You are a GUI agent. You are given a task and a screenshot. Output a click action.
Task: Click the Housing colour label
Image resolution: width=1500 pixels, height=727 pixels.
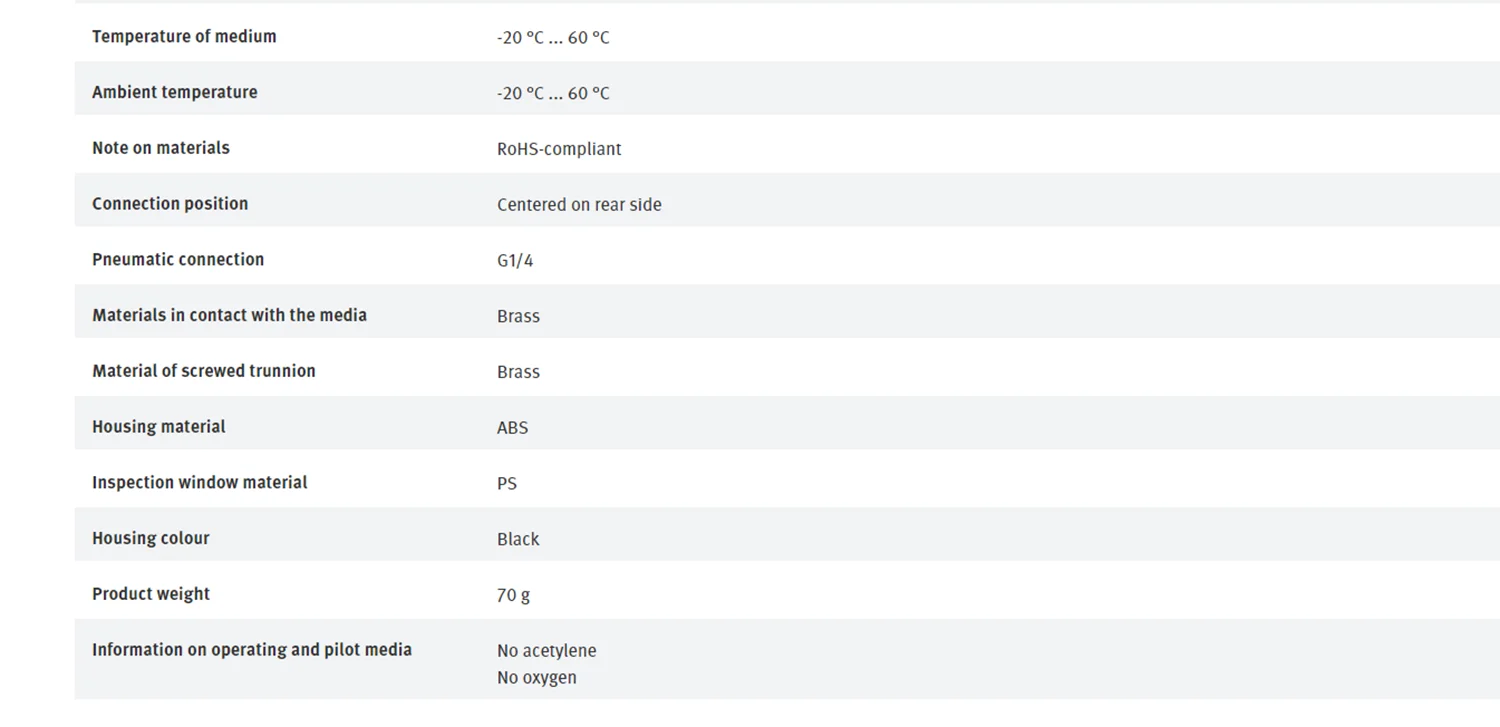click(x=151, y=538)
